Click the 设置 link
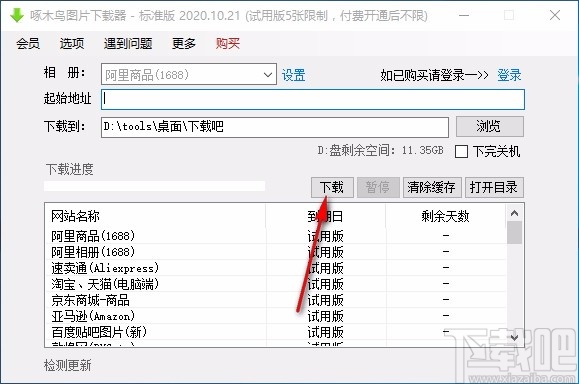The width and height of the screenshot is (579, 384). [x=294, y=75]
